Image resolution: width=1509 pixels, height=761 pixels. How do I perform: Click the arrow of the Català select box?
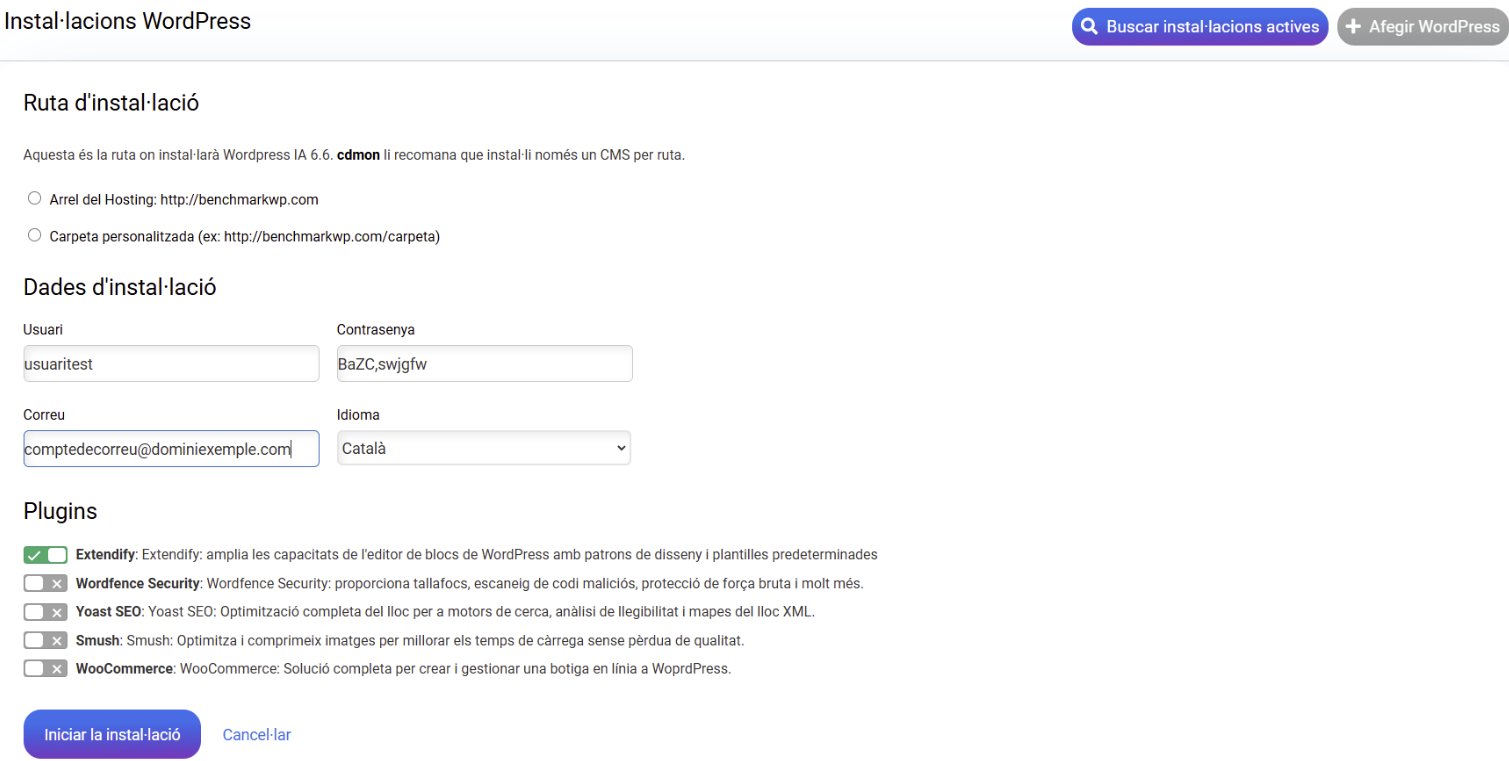tap(620, 449)
